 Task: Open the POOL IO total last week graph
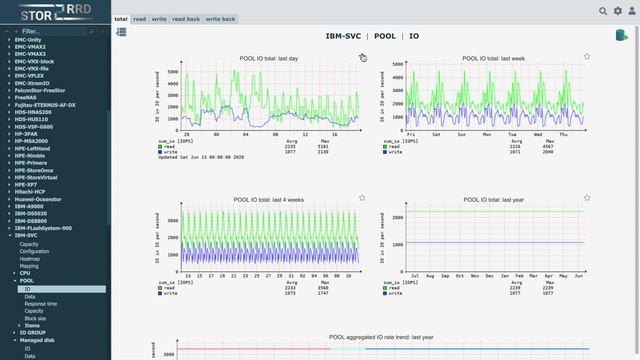coord(484,104)
